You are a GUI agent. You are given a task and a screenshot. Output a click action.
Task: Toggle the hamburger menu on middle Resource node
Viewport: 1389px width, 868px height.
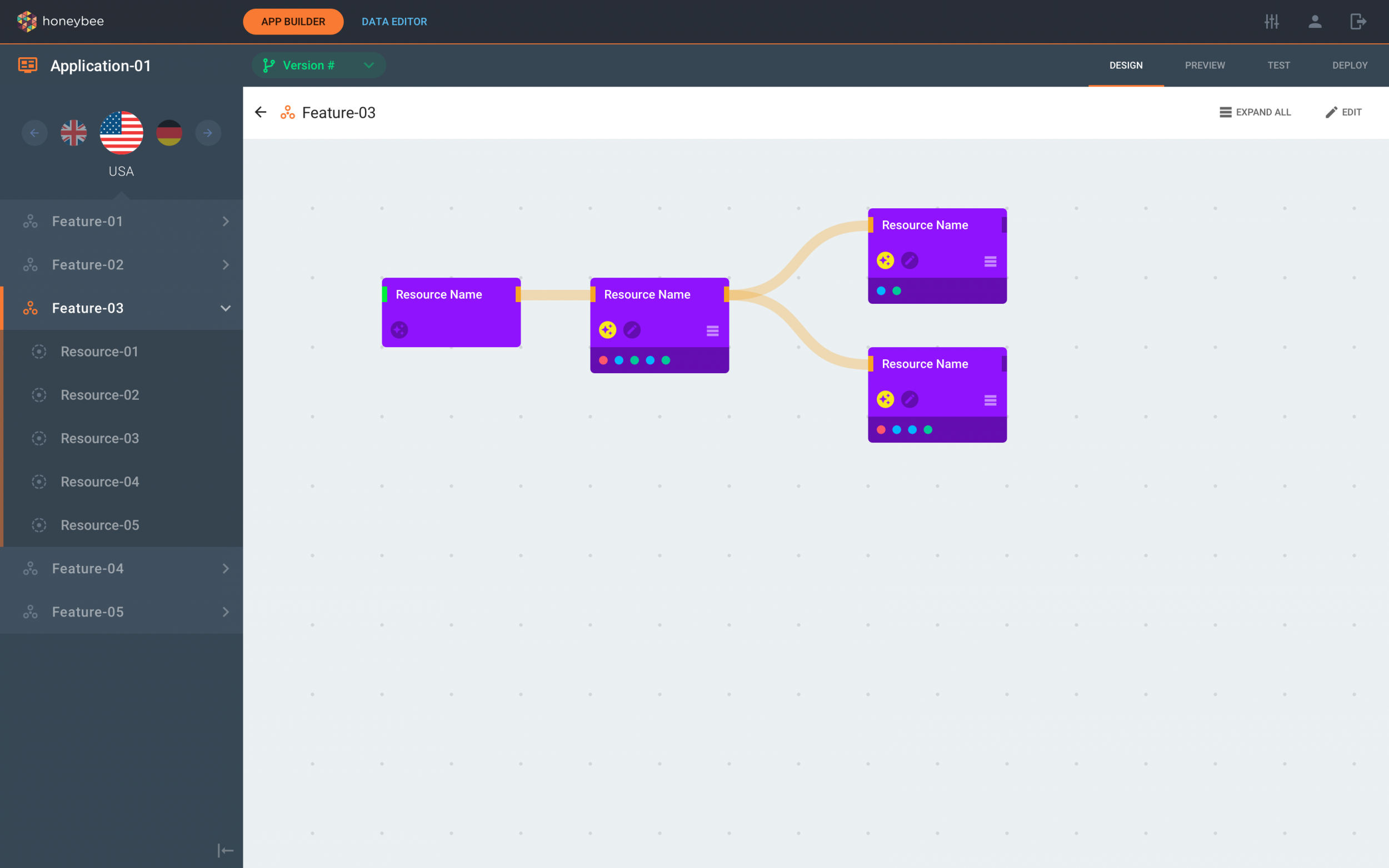pyautogui.click(x=712, y=330)
